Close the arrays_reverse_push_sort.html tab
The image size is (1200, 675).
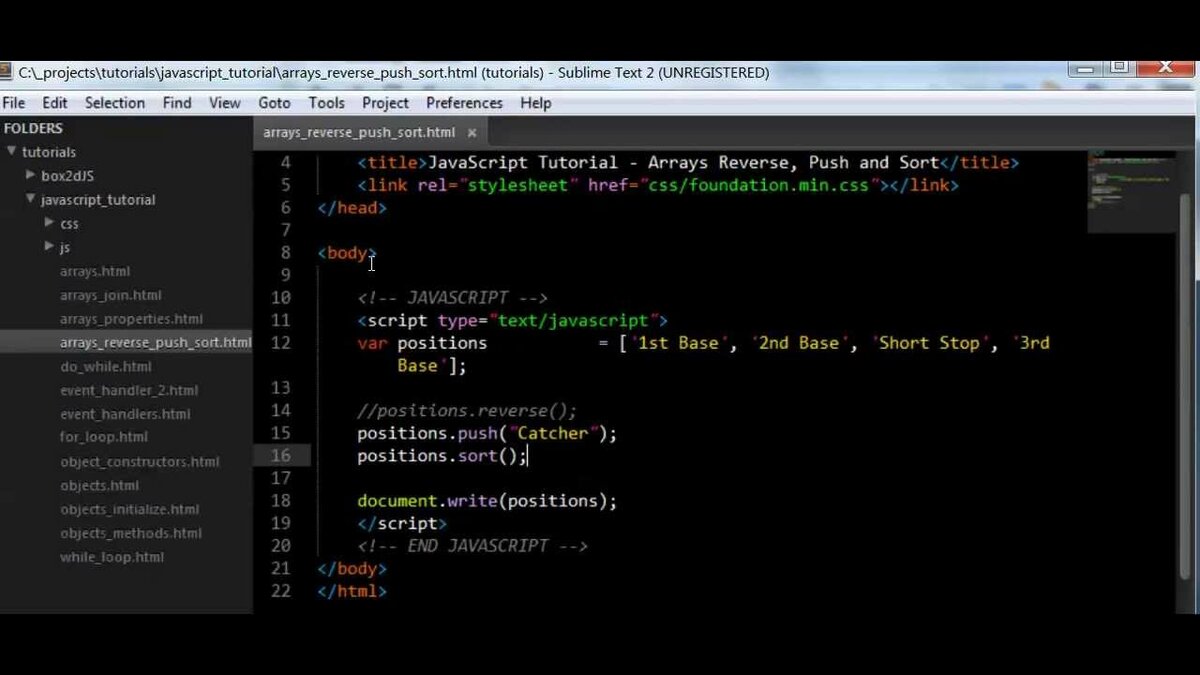pos(472,132)
